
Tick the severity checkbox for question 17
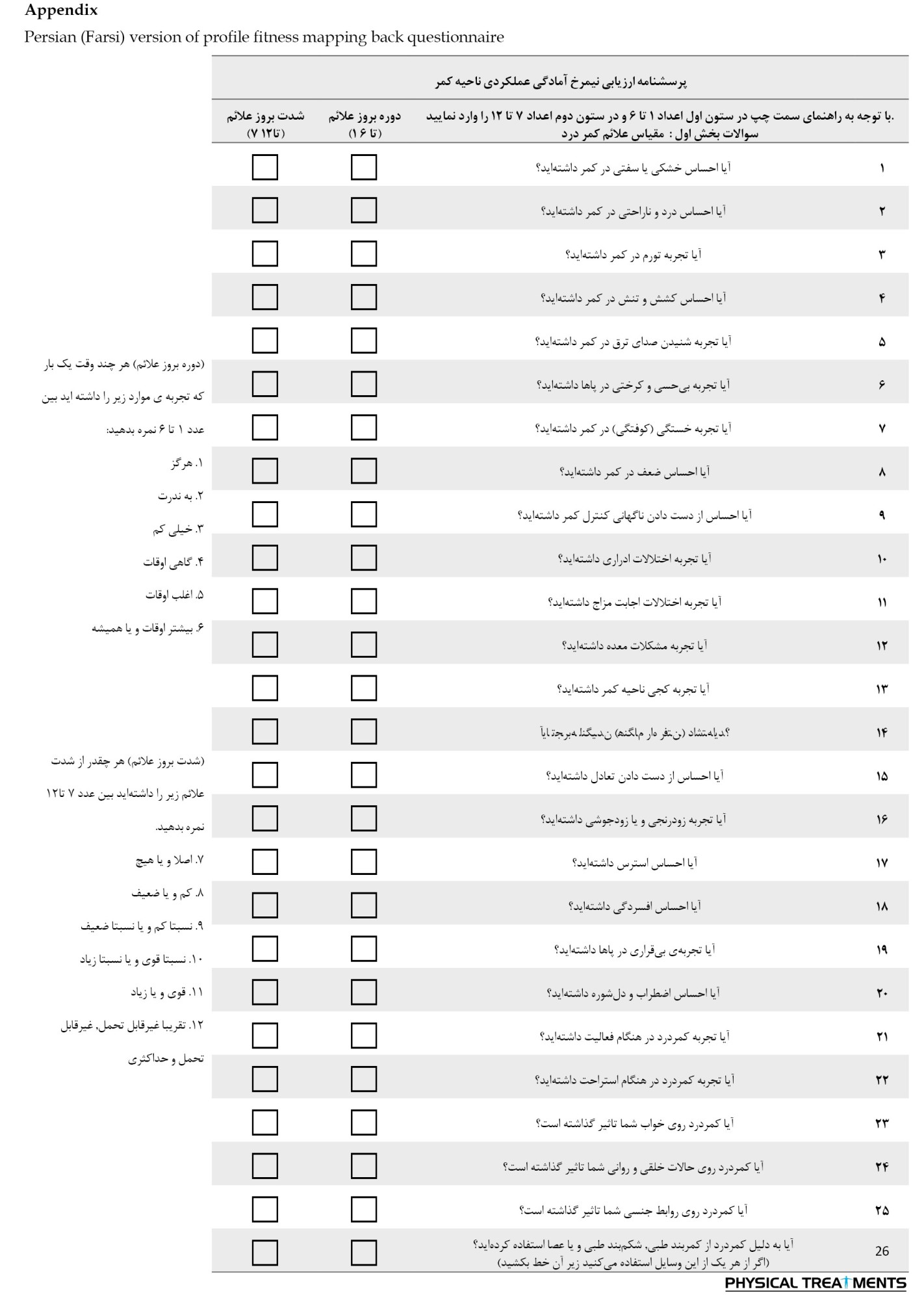264,862
